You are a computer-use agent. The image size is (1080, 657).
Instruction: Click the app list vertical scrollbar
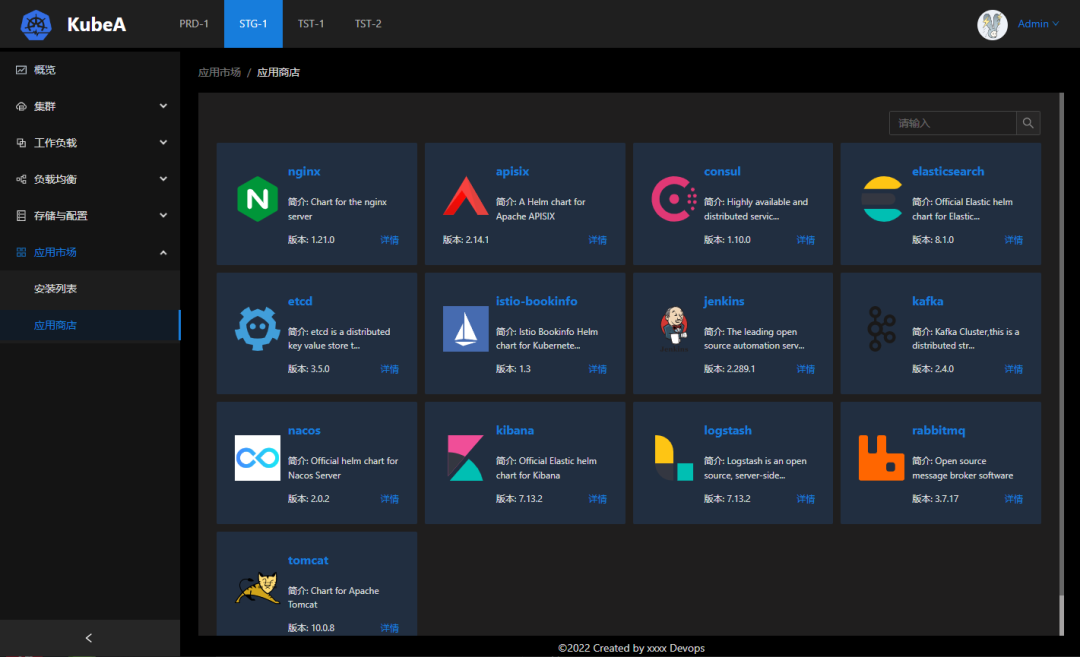click(x=1061, y=364)
